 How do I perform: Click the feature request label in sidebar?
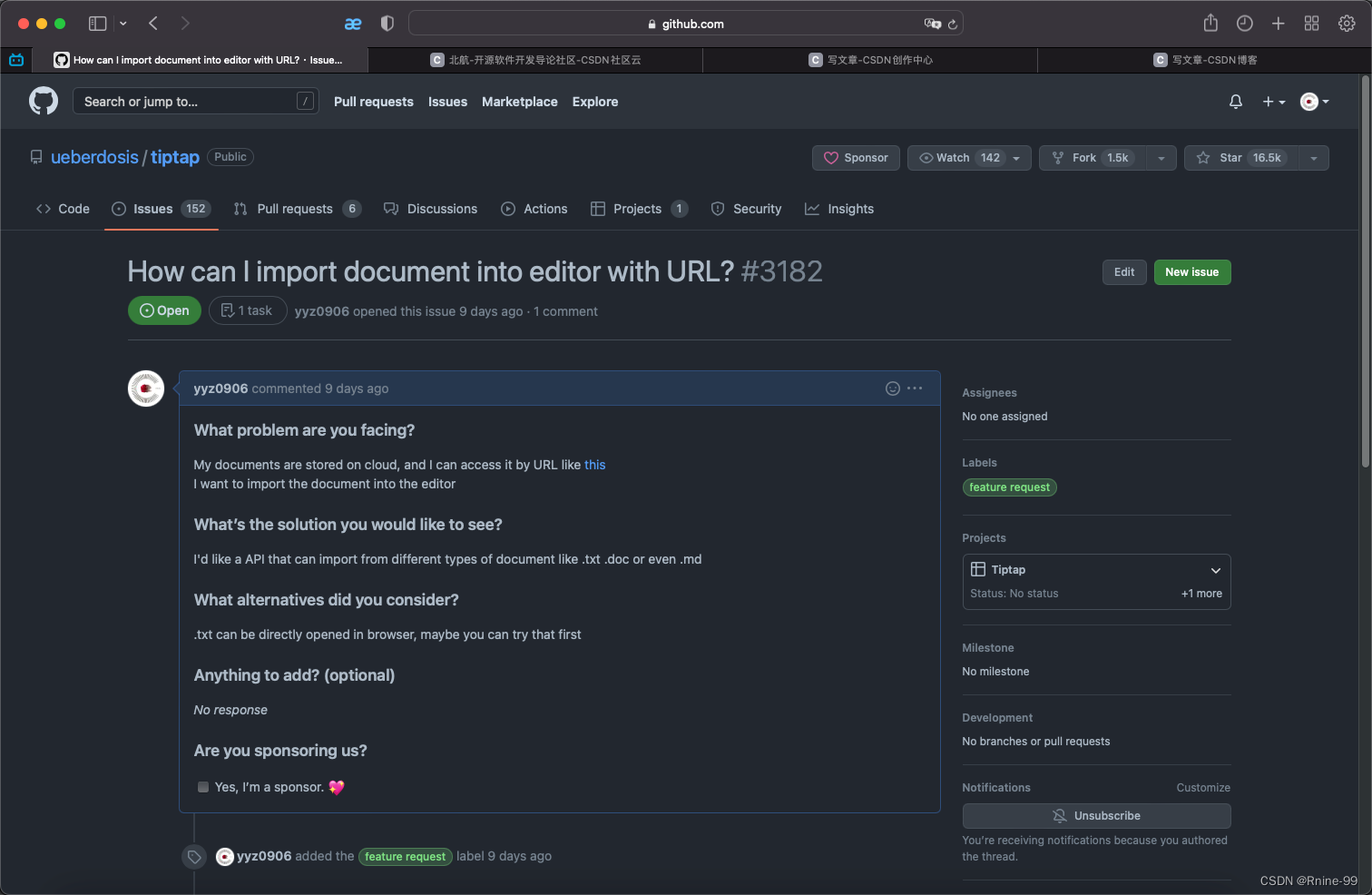coord(1009,487)
